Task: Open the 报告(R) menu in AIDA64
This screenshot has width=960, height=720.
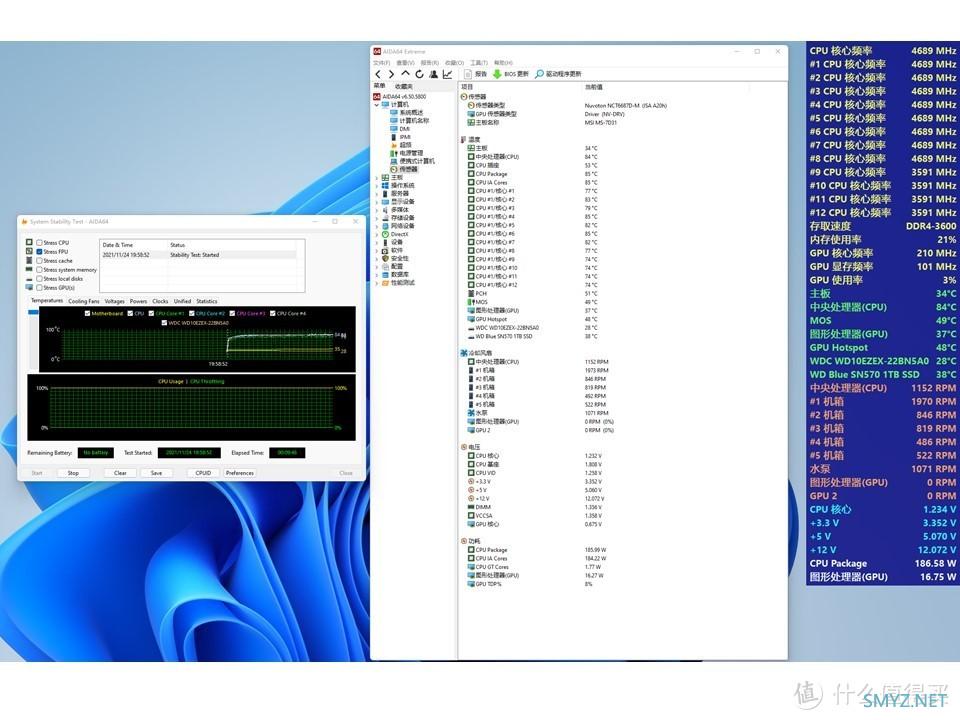Action: (x=430, y=63)
